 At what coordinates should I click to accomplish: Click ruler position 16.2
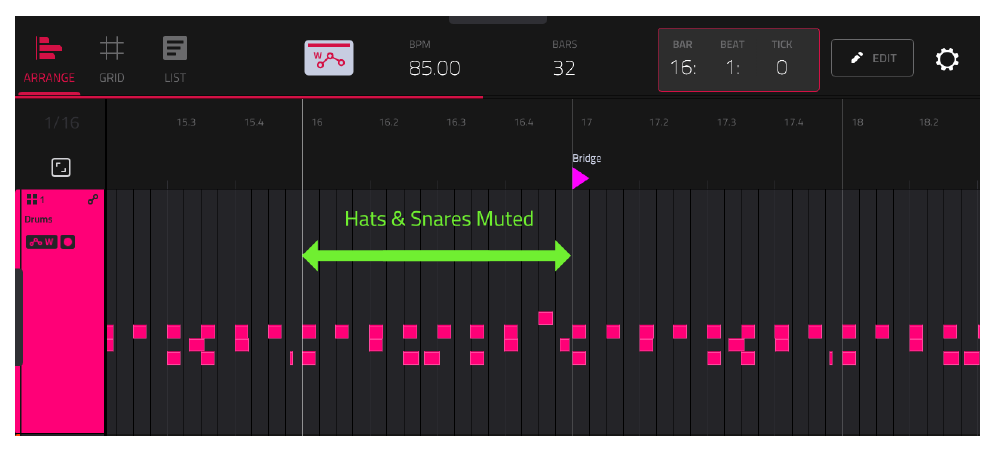click(x=389, y=123)
